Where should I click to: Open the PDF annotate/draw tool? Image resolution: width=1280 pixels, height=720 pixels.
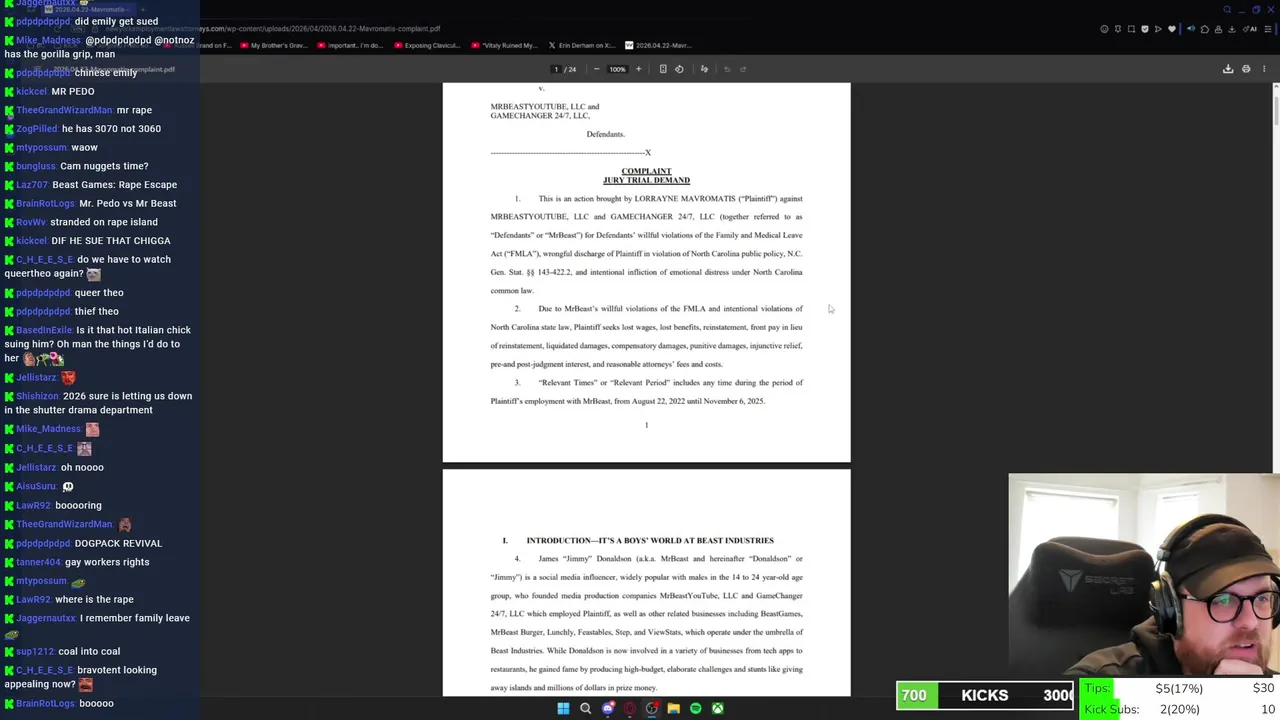[704, 69]
